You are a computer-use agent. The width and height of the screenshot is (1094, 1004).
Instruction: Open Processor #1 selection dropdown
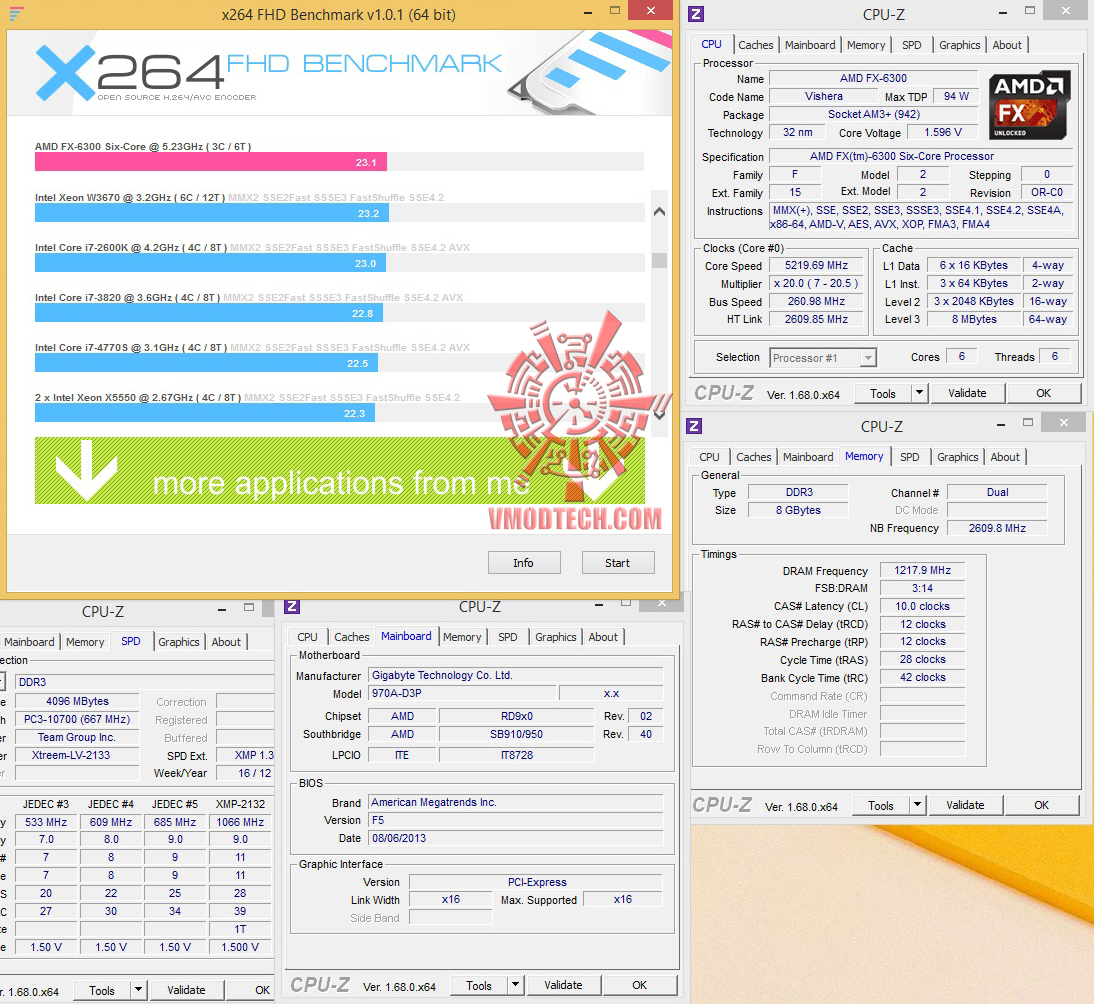(823, 358)
